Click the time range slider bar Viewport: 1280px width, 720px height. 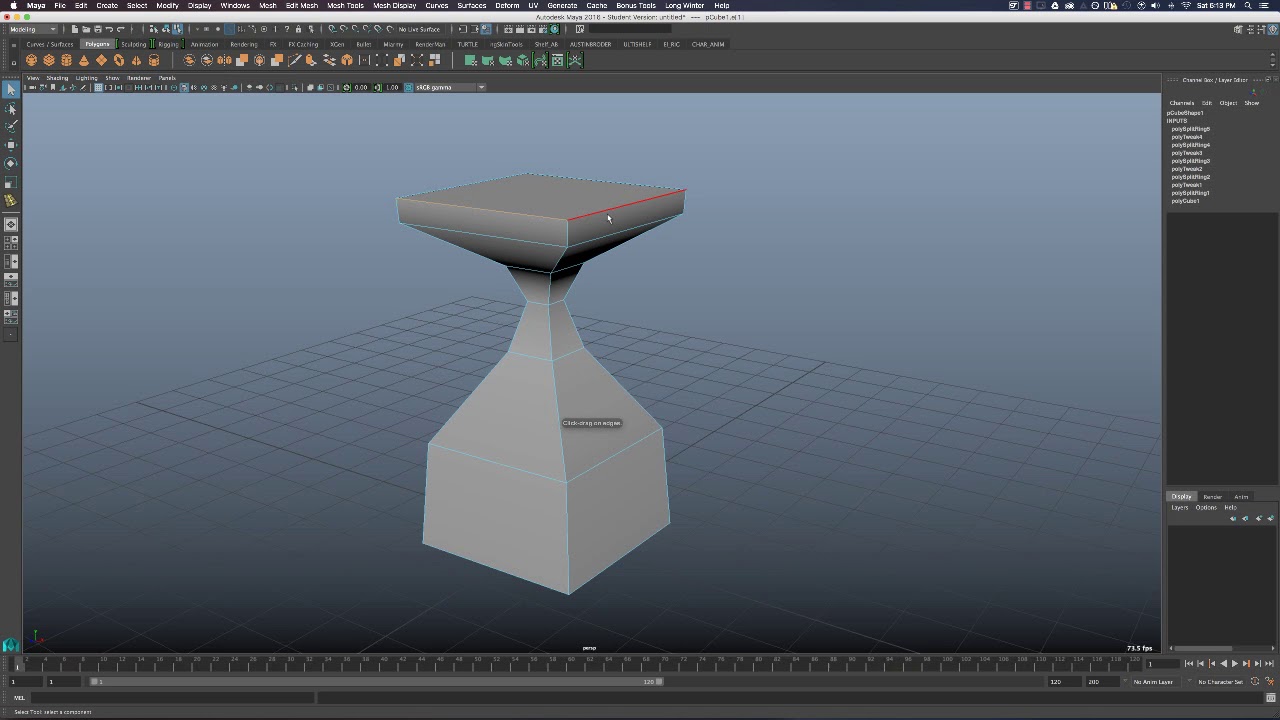377,682
